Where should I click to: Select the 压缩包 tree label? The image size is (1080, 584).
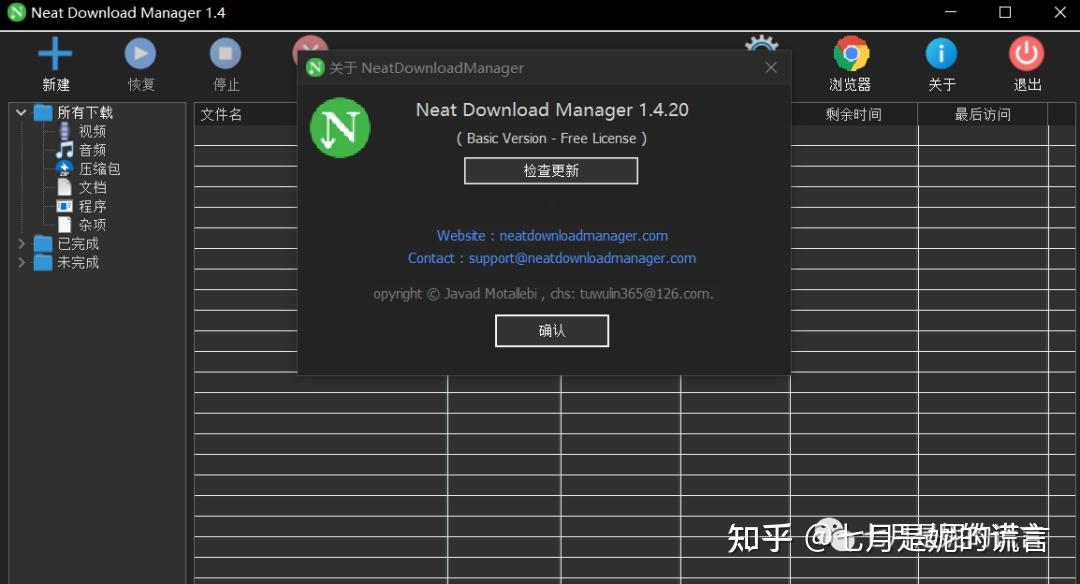coord(99,169)
